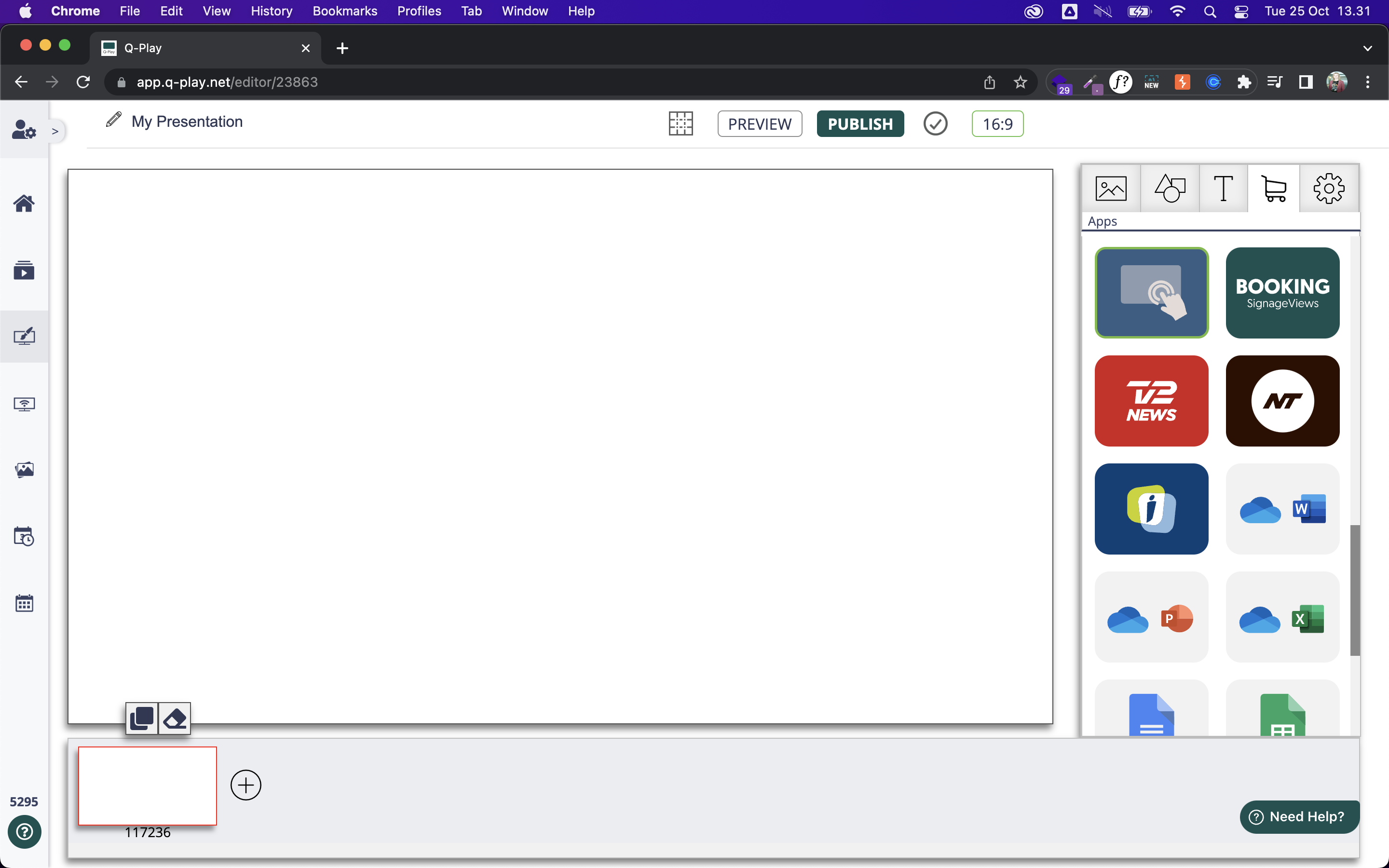Open Chrome three-dot menu
Image resolution: width=1389 pixels, height=868 pixels.
(x=1368, y=82)
